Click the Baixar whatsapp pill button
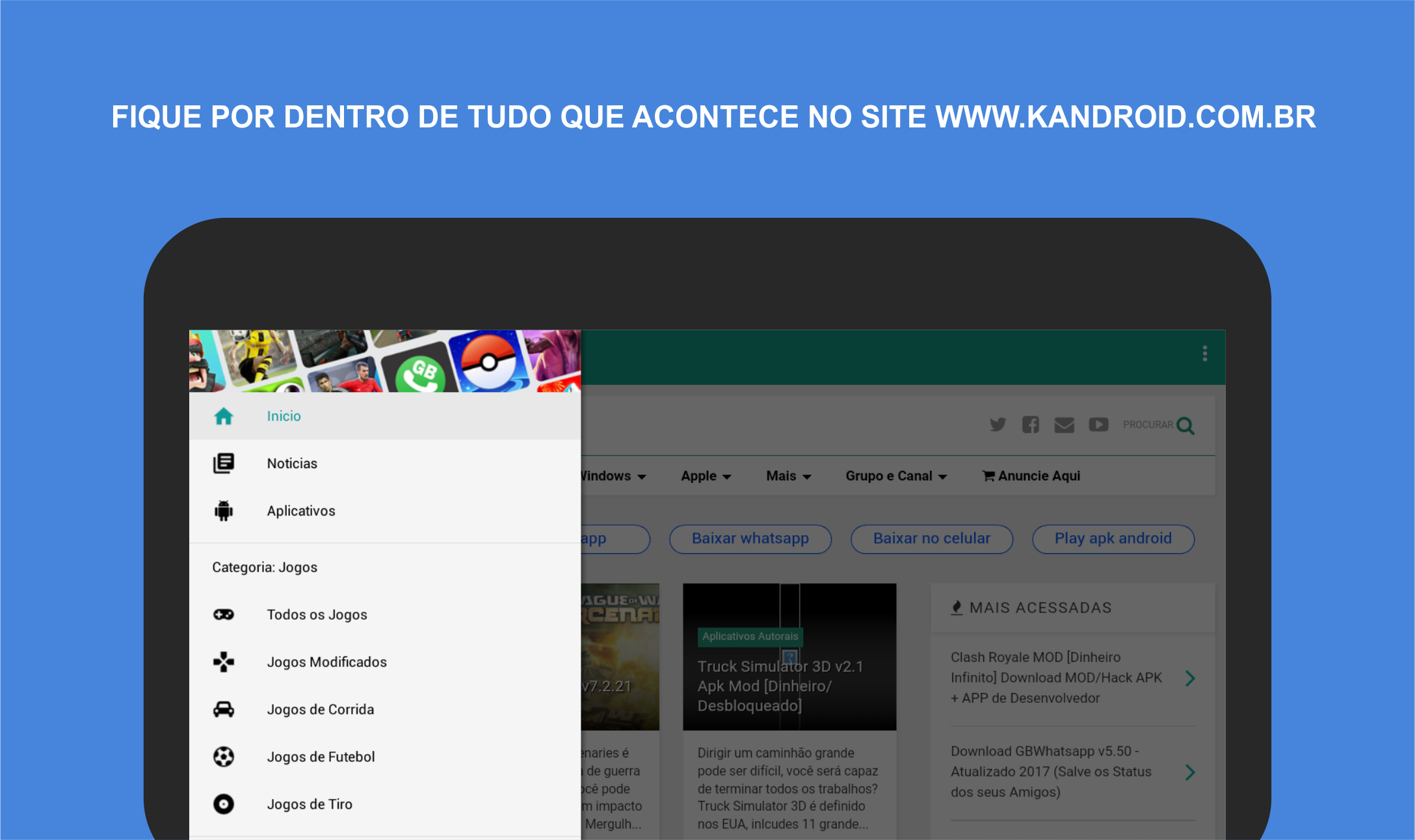 click(750, 539)
